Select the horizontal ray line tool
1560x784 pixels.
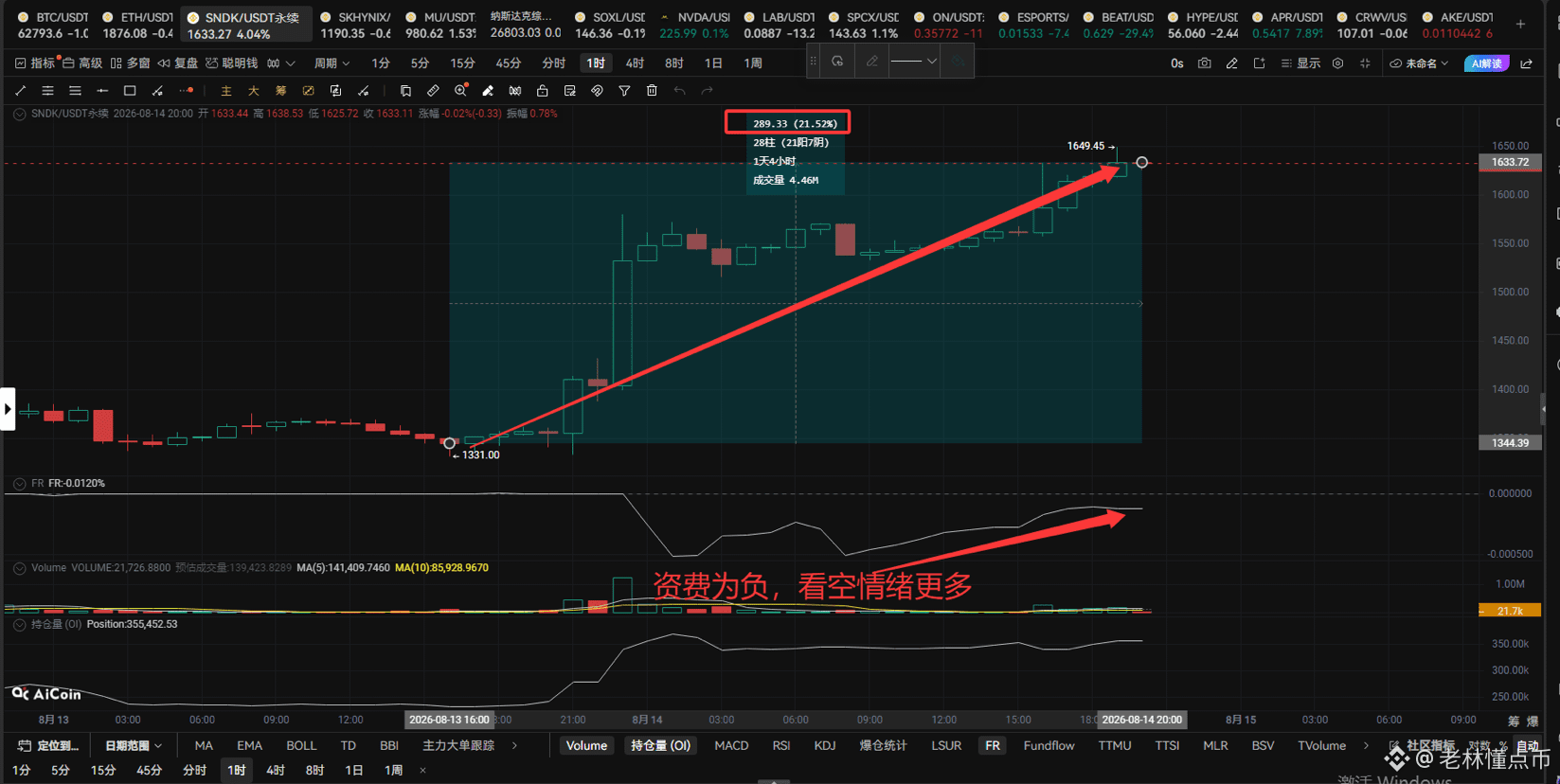pos(102,91)
